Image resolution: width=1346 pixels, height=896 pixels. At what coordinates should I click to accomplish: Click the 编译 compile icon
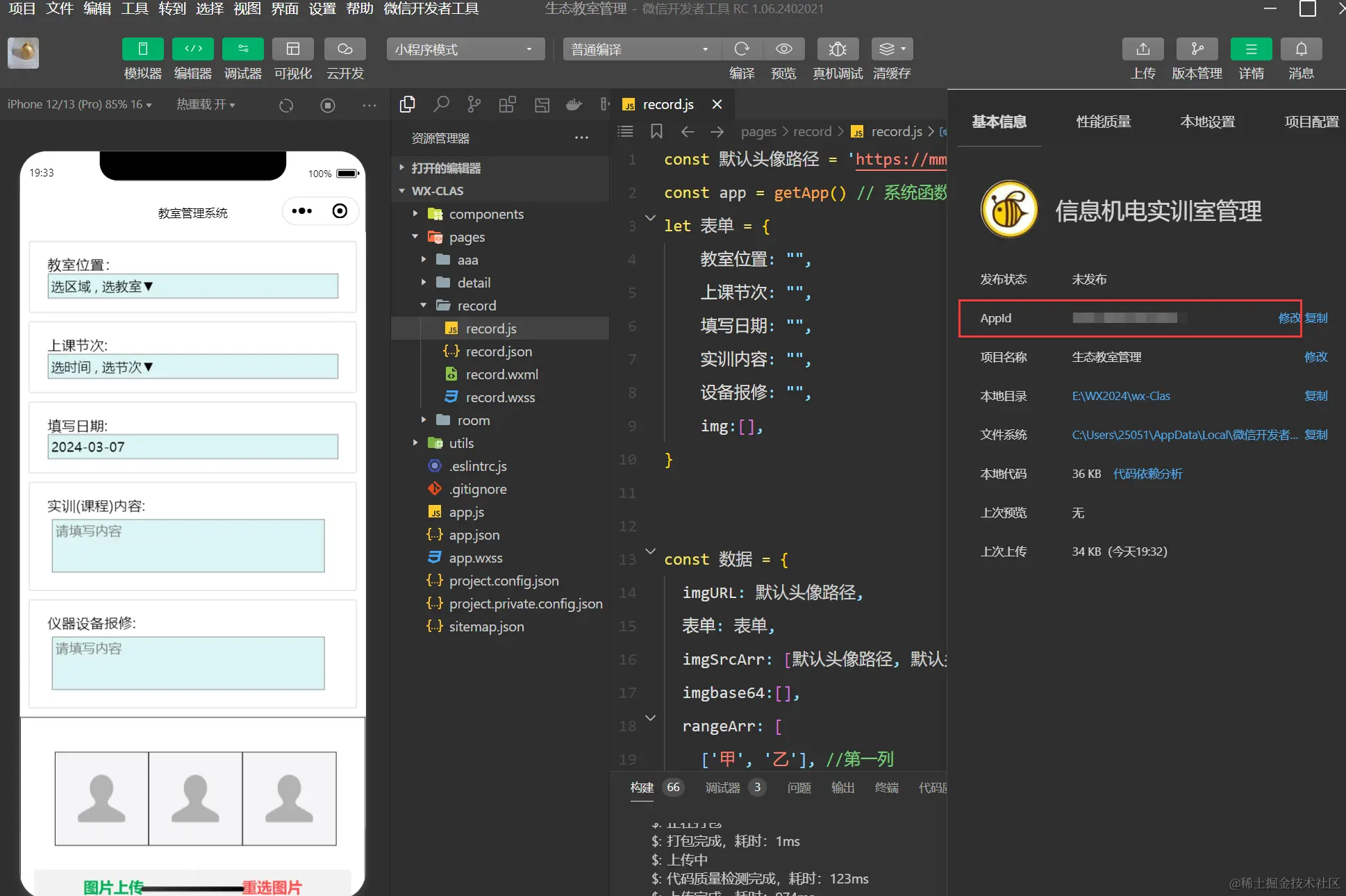742,49
